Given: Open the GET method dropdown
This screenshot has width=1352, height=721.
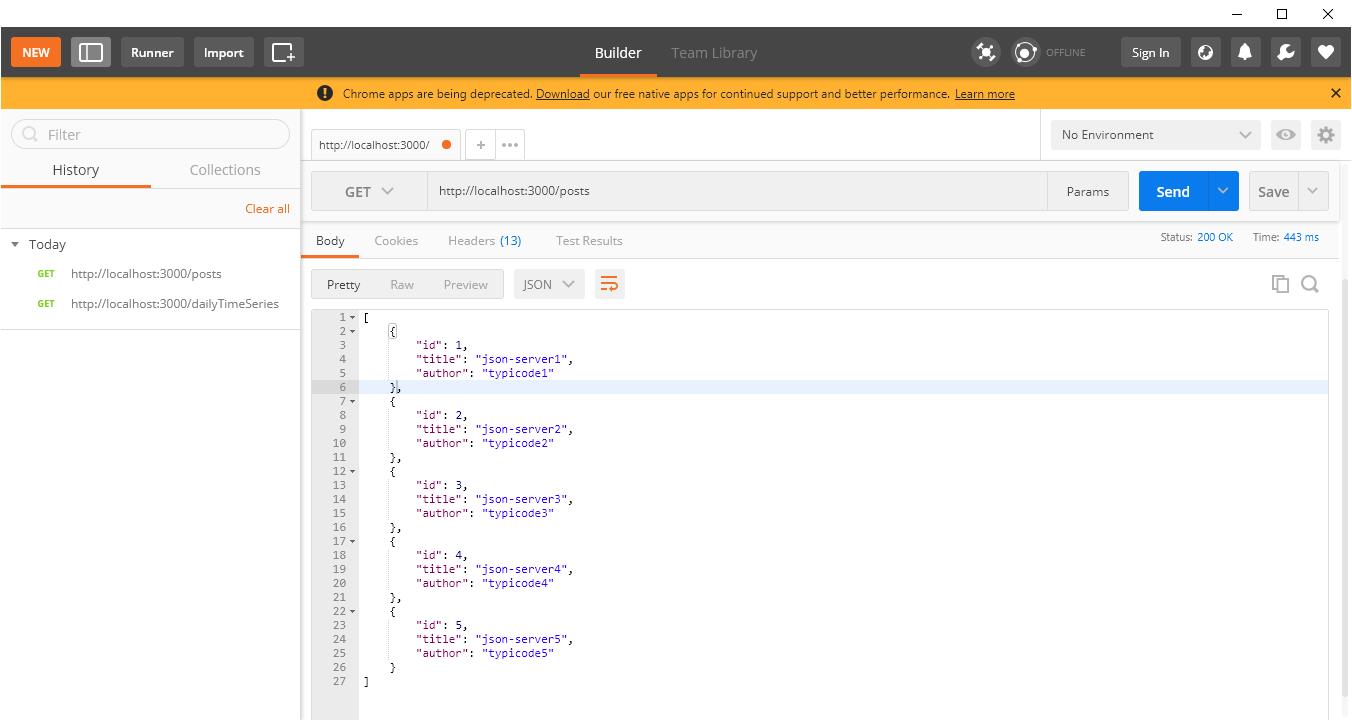Looking at the screenshot, I should [369, 191].
